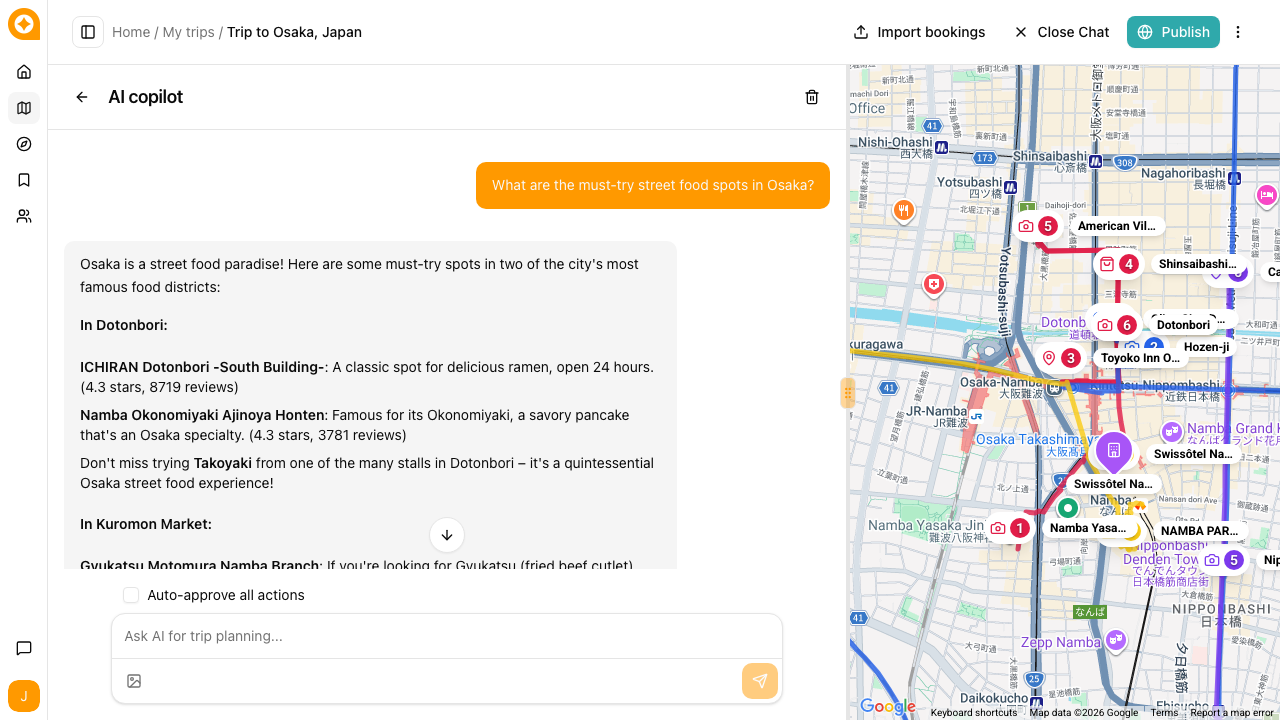Open the compass explore icon
Screen dimensions: 1280x720
(x=24, y=144)
